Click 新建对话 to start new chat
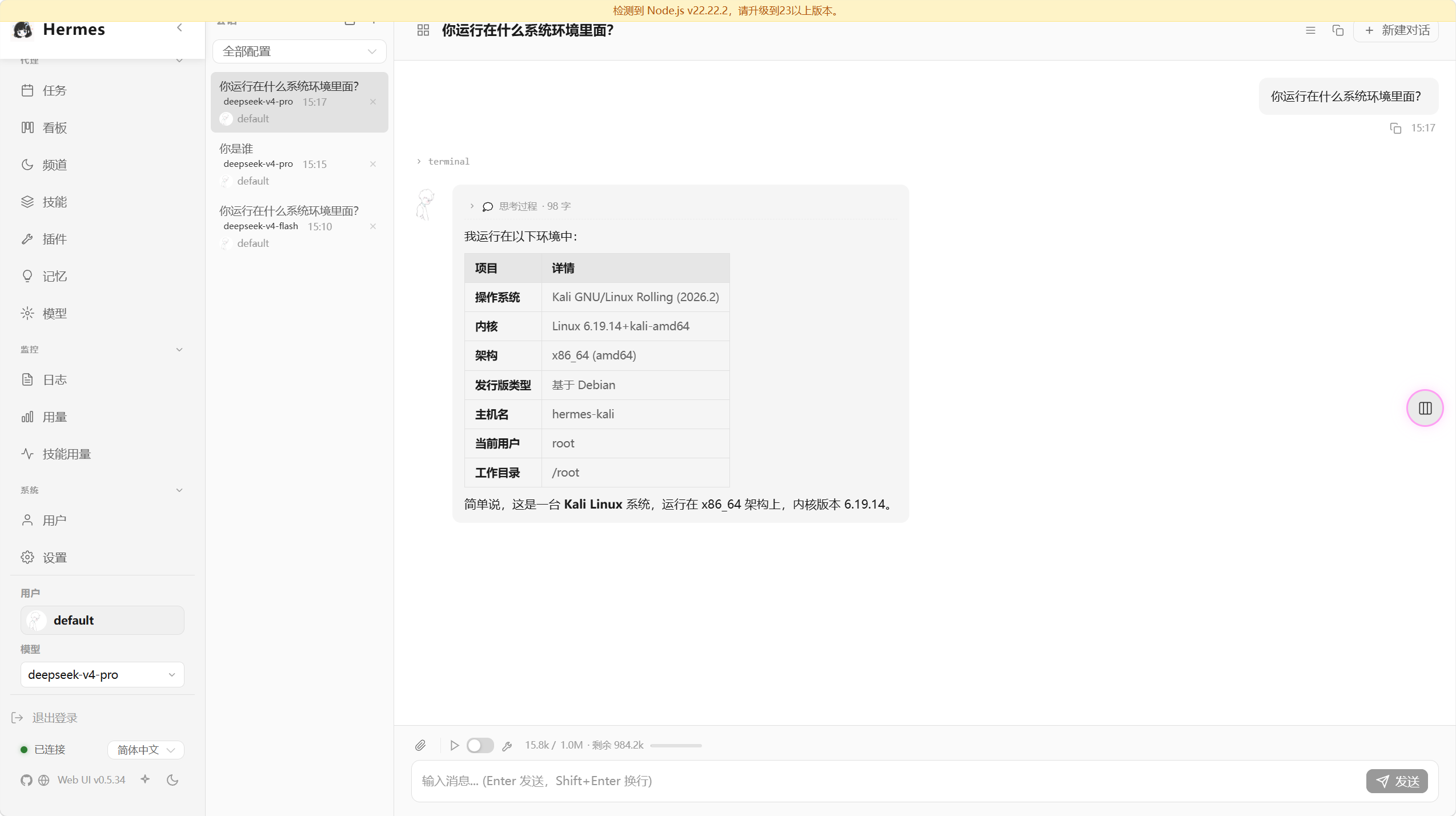 click(x=1397, y=30)
